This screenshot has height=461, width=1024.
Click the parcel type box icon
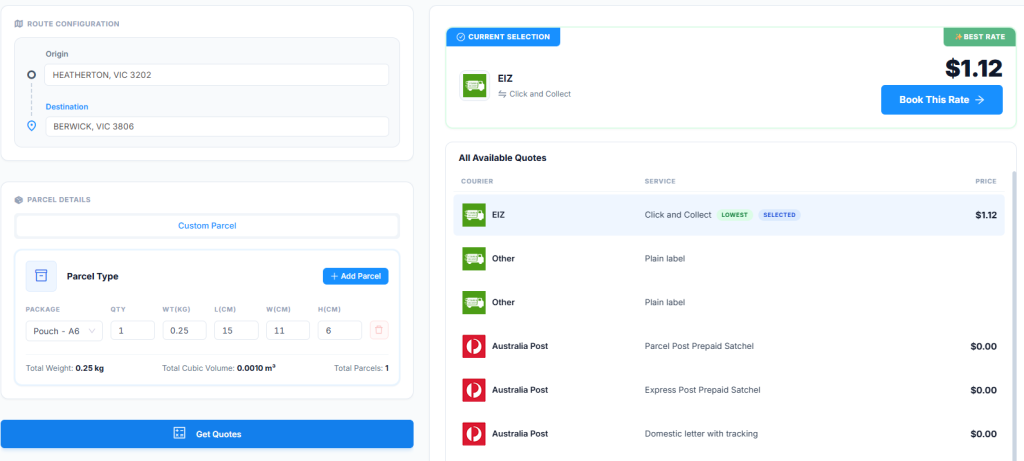click(x=41, y=276)
